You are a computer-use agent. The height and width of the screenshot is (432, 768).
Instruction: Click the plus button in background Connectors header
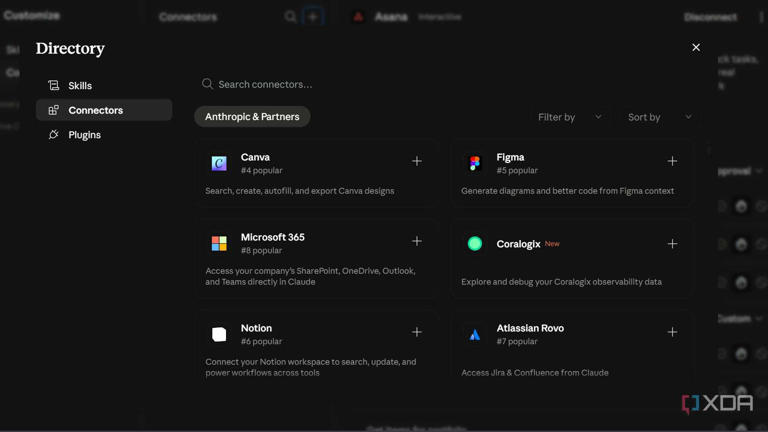point(313,17)
